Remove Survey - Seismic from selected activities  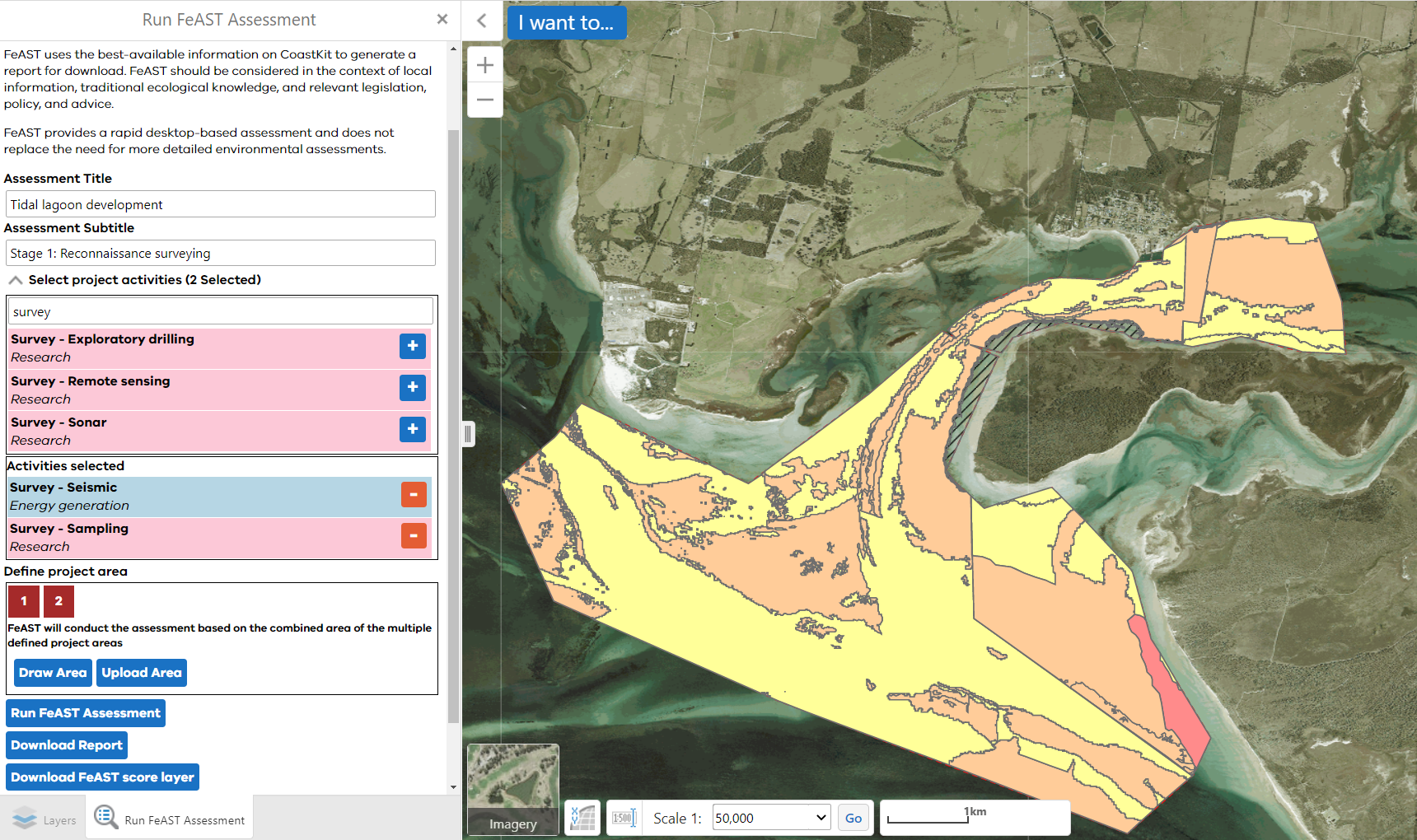pos(414,494)
